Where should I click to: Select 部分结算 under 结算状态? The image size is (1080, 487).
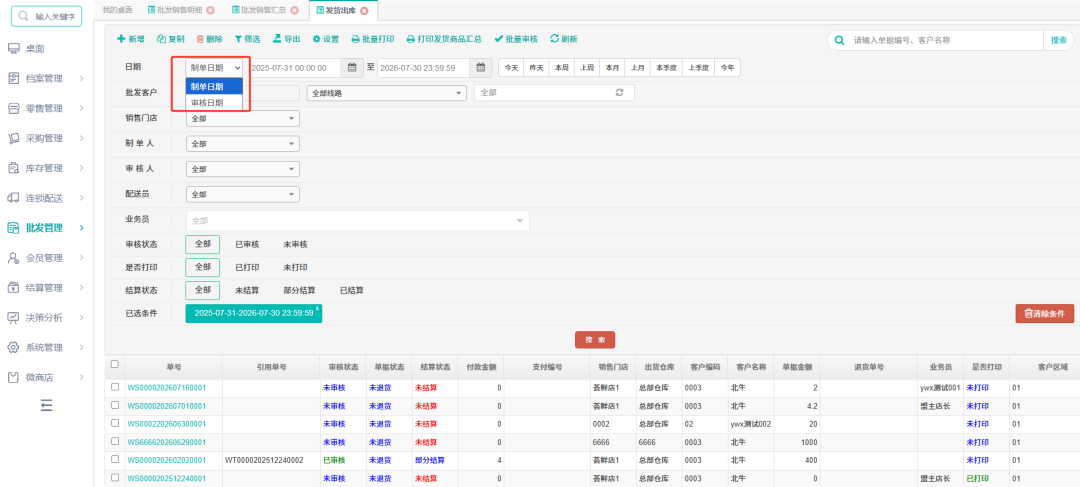point(300,291)
